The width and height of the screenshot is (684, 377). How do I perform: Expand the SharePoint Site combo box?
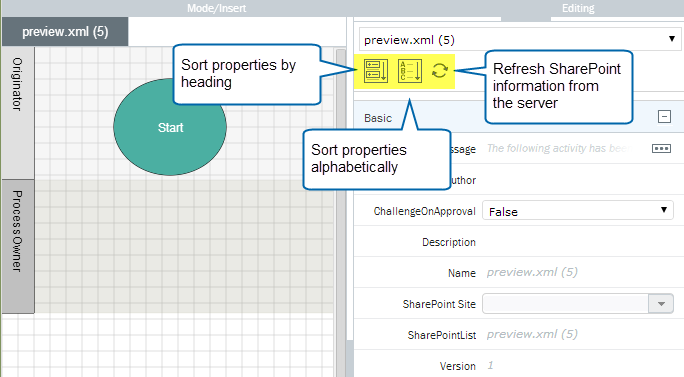(x=661, y=304)
